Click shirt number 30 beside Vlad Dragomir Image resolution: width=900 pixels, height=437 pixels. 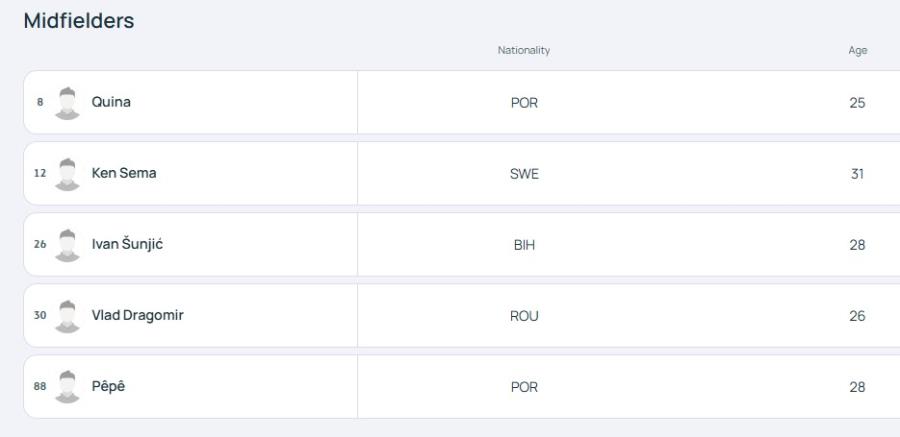pos(40,315)
